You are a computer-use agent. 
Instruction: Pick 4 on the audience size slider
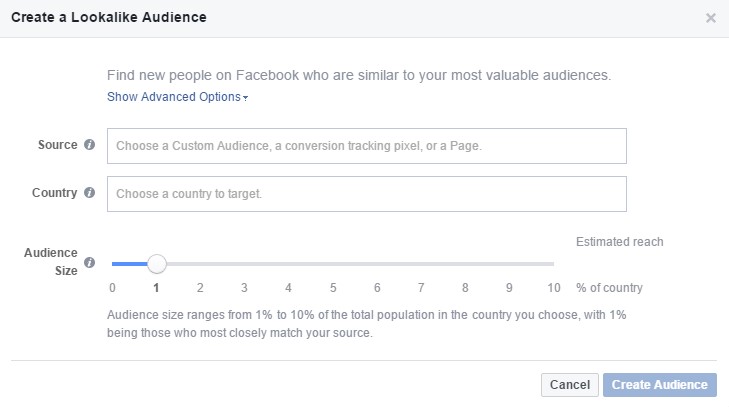[288, 264]
